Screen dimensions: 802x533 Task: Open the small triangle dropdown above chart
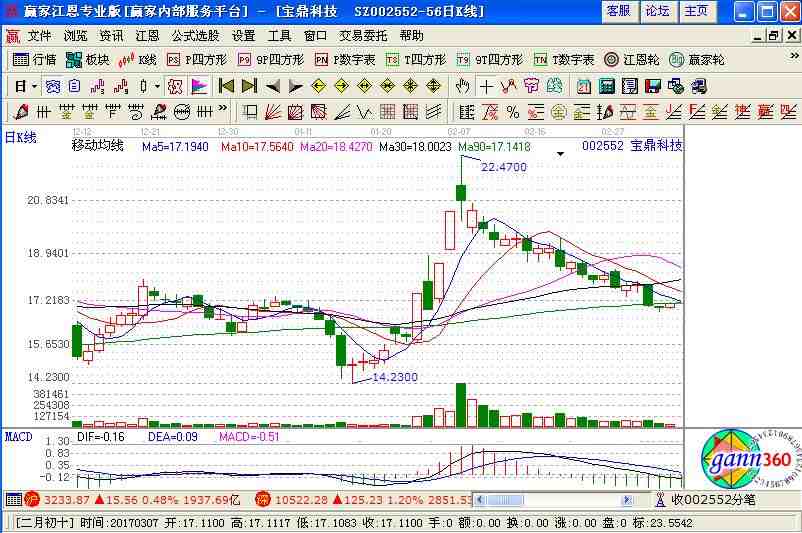coord(561,154)
